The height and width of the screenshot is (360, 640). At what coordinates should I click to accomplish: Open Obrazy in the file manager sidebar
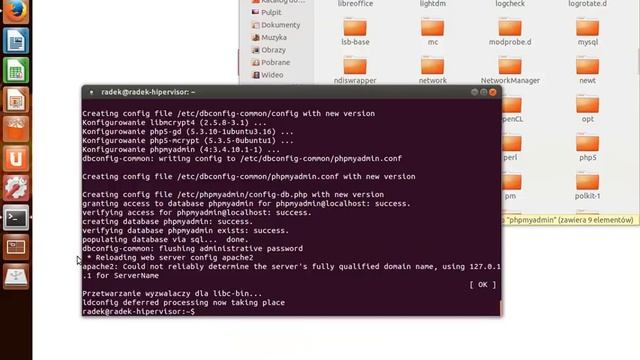point(269,50)
